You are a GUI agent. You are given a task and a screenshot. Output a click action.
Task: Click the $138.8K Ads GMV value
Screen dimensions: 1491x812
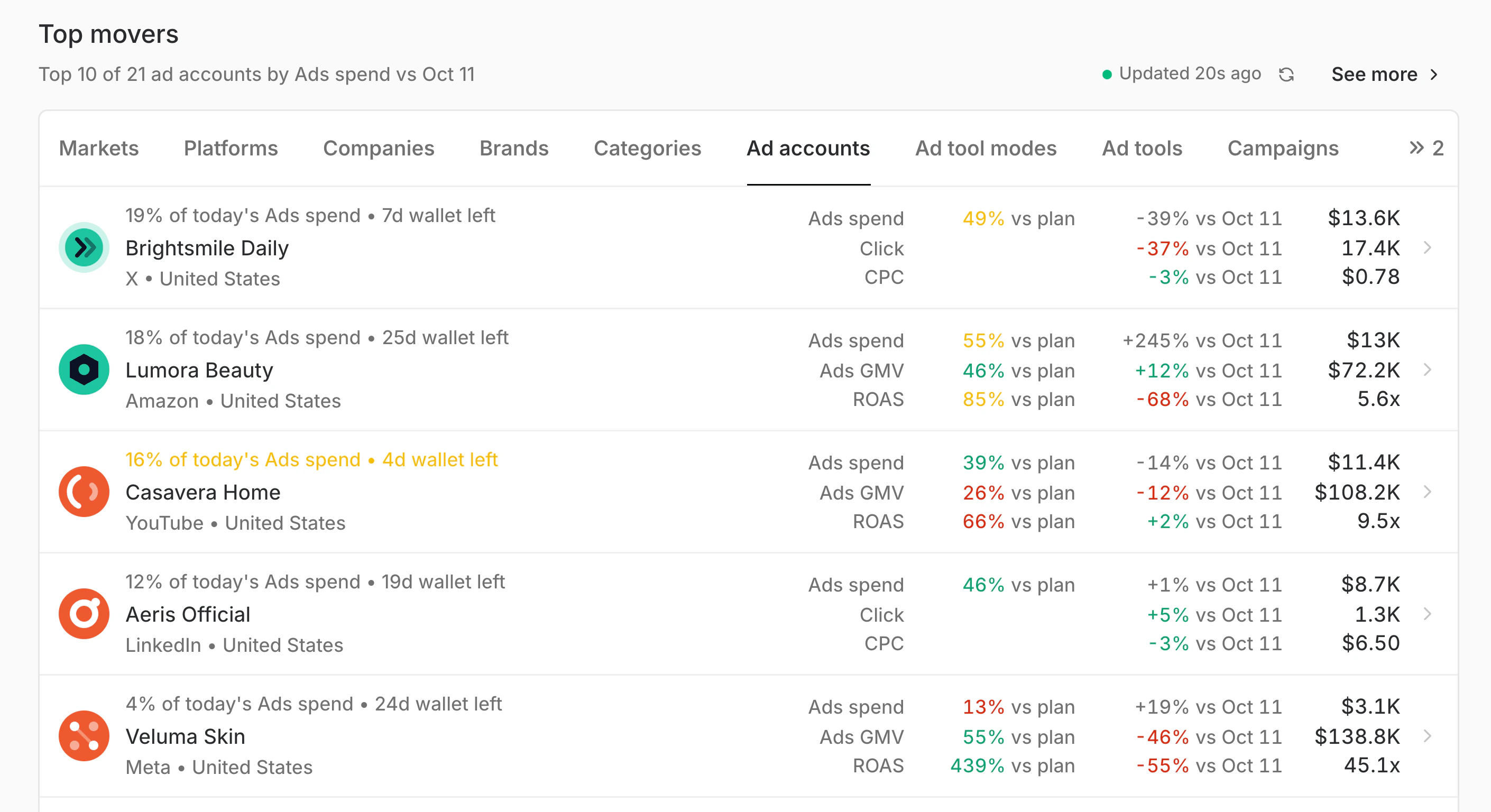click(1357, 737)
